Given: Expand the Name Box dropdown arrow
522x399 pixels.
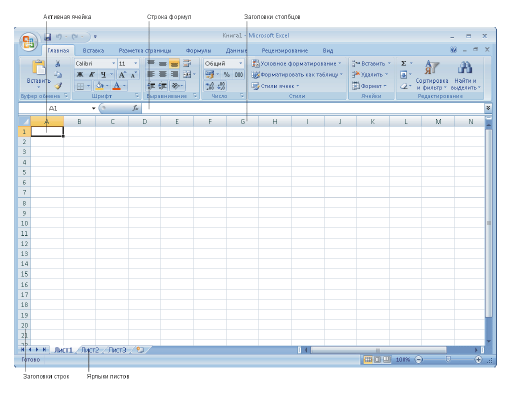Looking at the screenshot, I should pyautogui.click(x=94, y=108).
